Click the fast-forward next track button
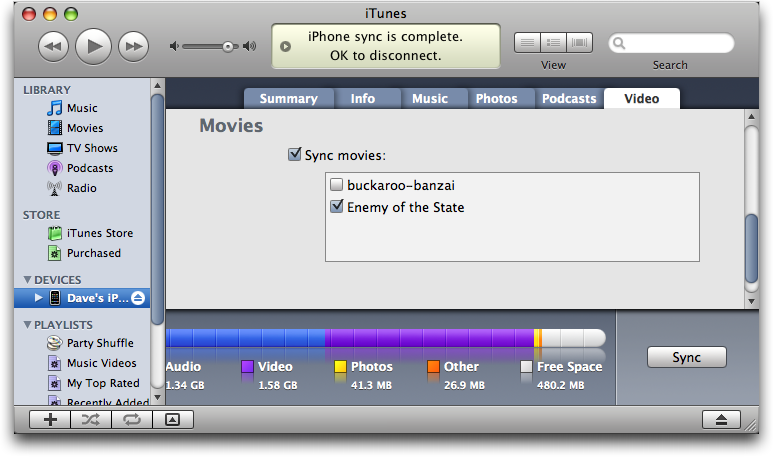The height and width of the screenshot is (457, 773). click(133, 46)
